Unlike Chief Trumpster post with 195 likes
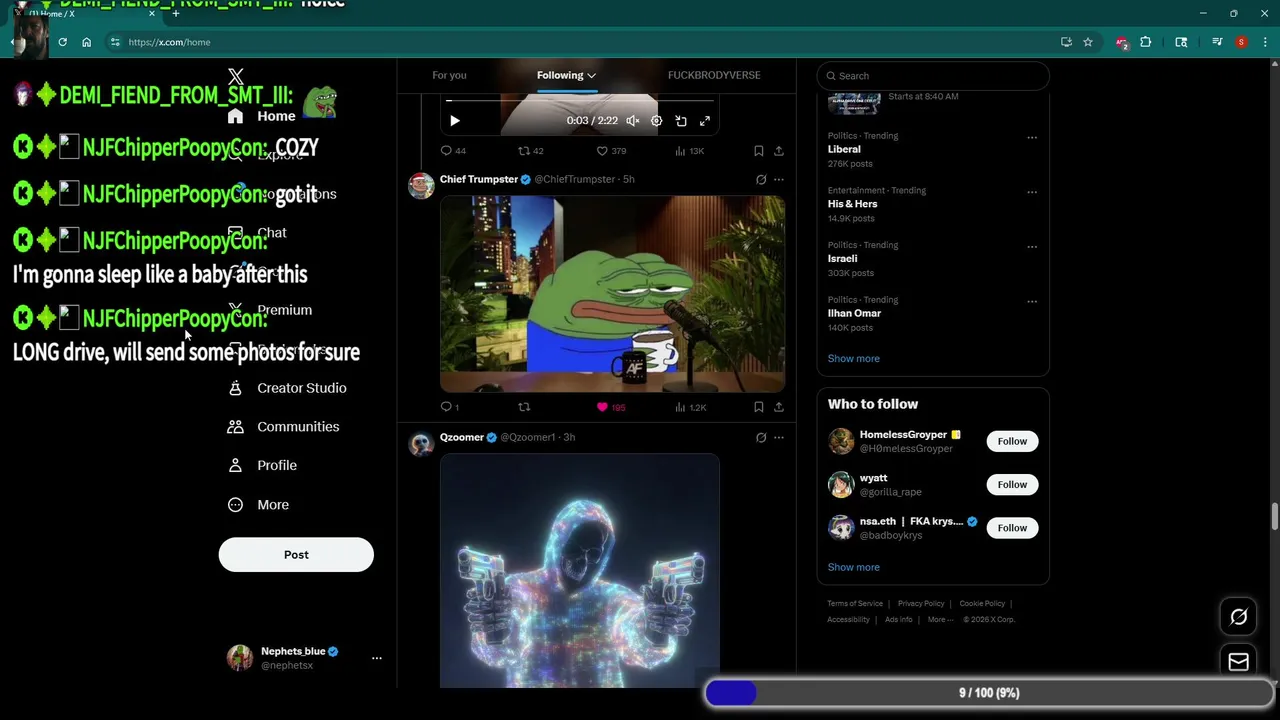 coord(611,407)
